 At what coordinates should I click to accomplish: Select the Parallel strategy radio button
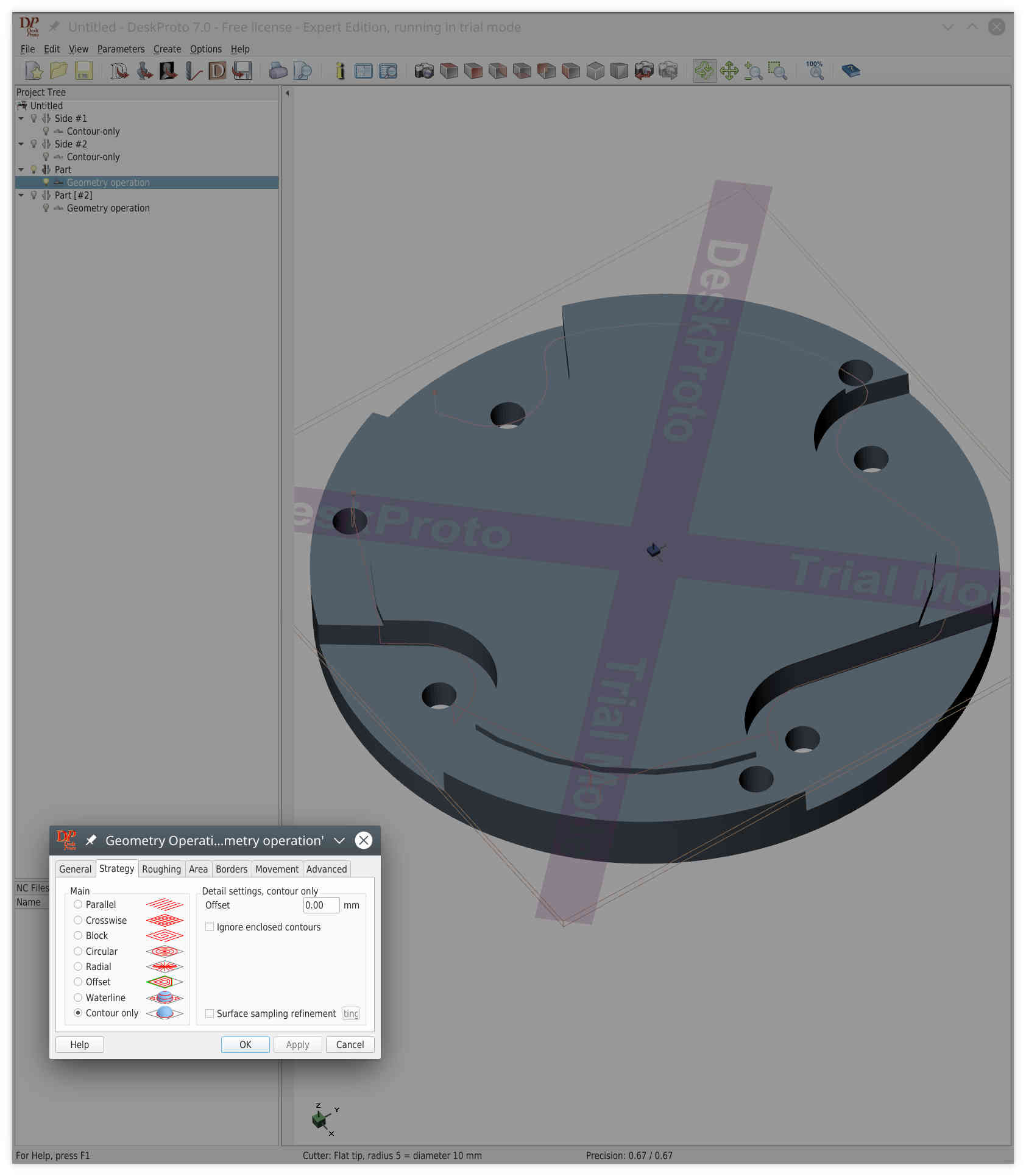[78, 904]
